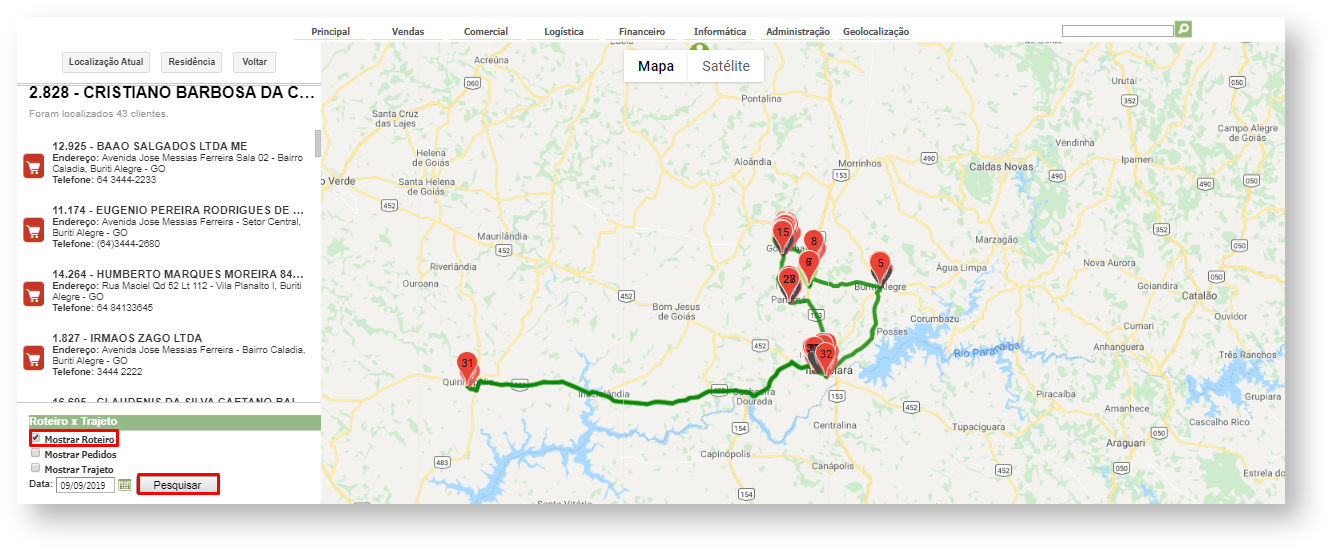
Task: Open the Geolocalização menu
Action: [876, 32]
